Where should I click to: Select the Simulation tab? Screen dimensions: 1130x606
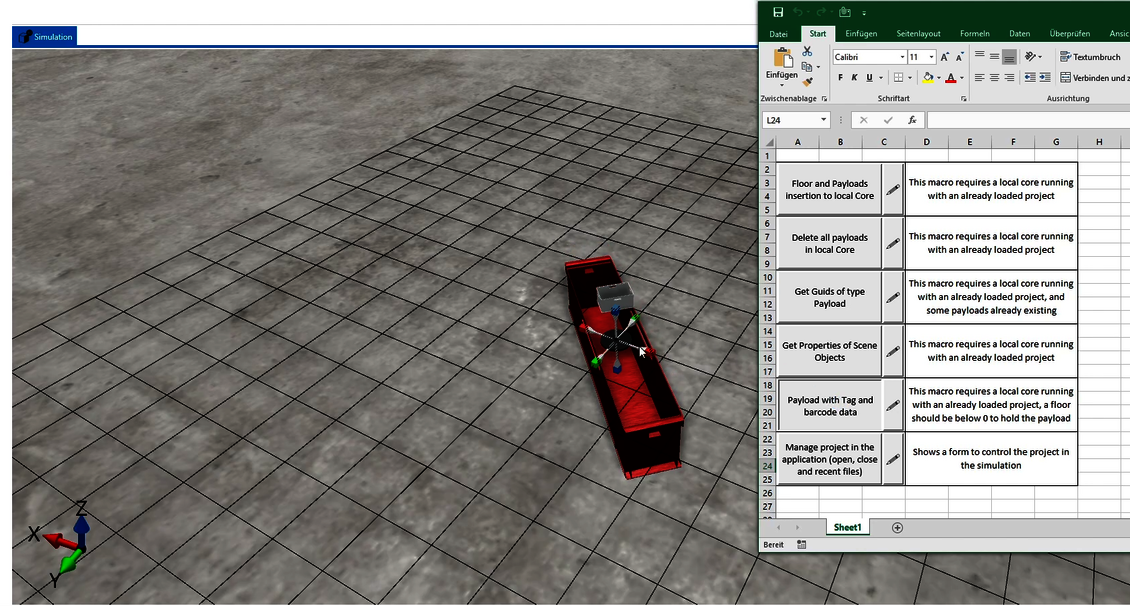coord(45,37)
